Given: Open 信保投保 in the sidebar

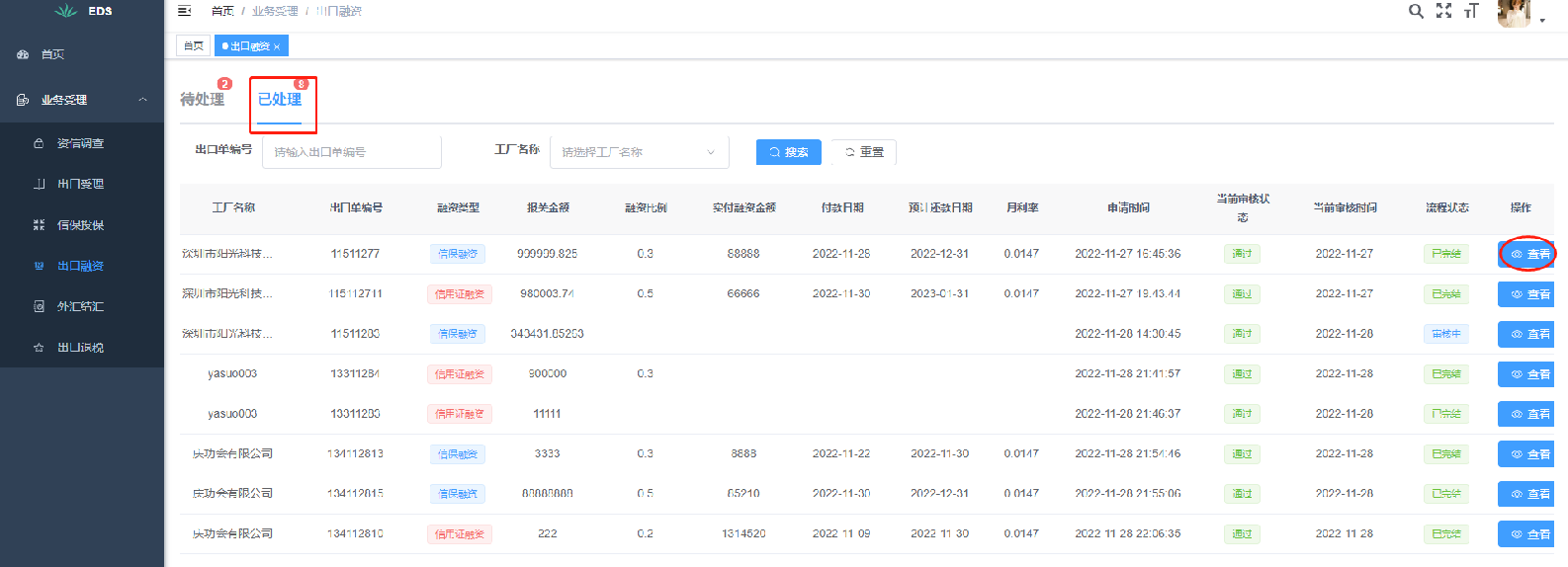Looking at the screenshot, I should (82, 225).
